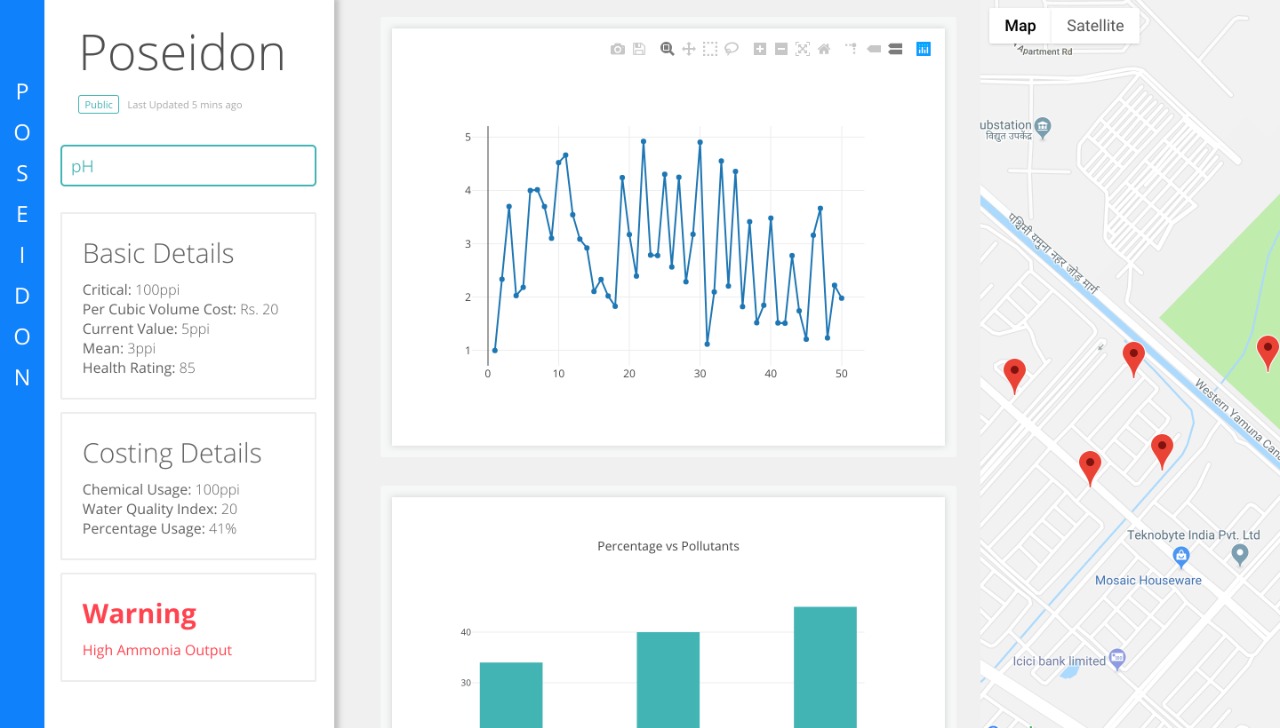This screenshot has height=728, width=1280.
Task: Click the Teknobyte India Pvt. Ltd place label
Action: pos(1193,535)
